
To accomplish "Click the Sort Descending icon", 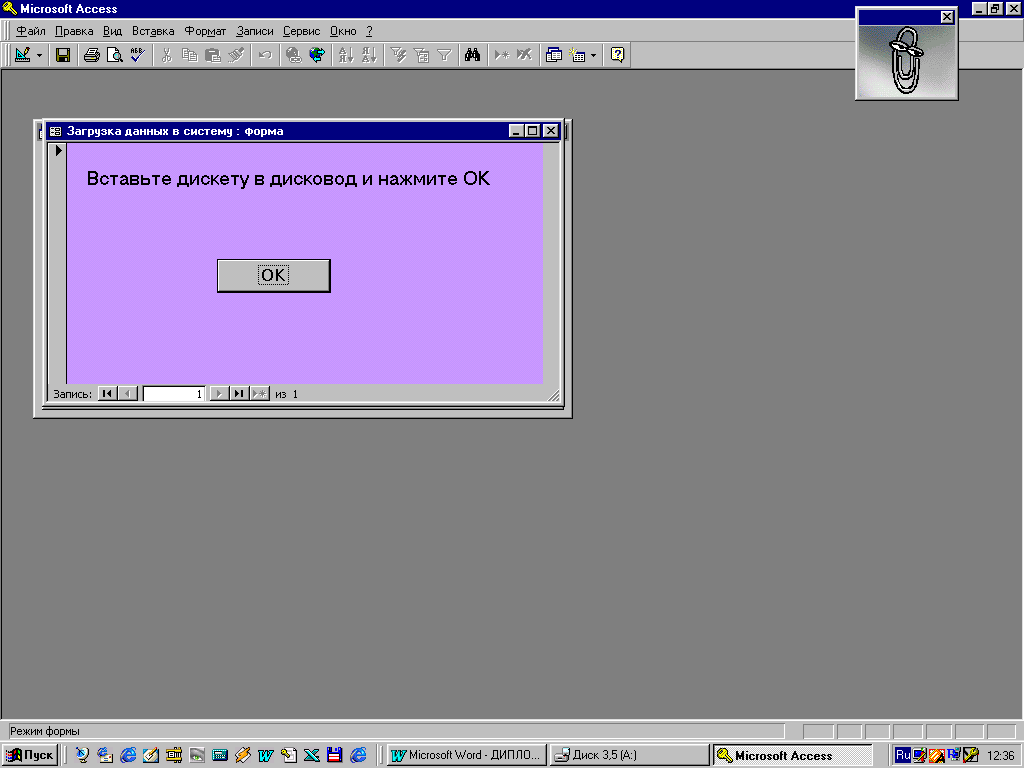I will tap(369, 55).
